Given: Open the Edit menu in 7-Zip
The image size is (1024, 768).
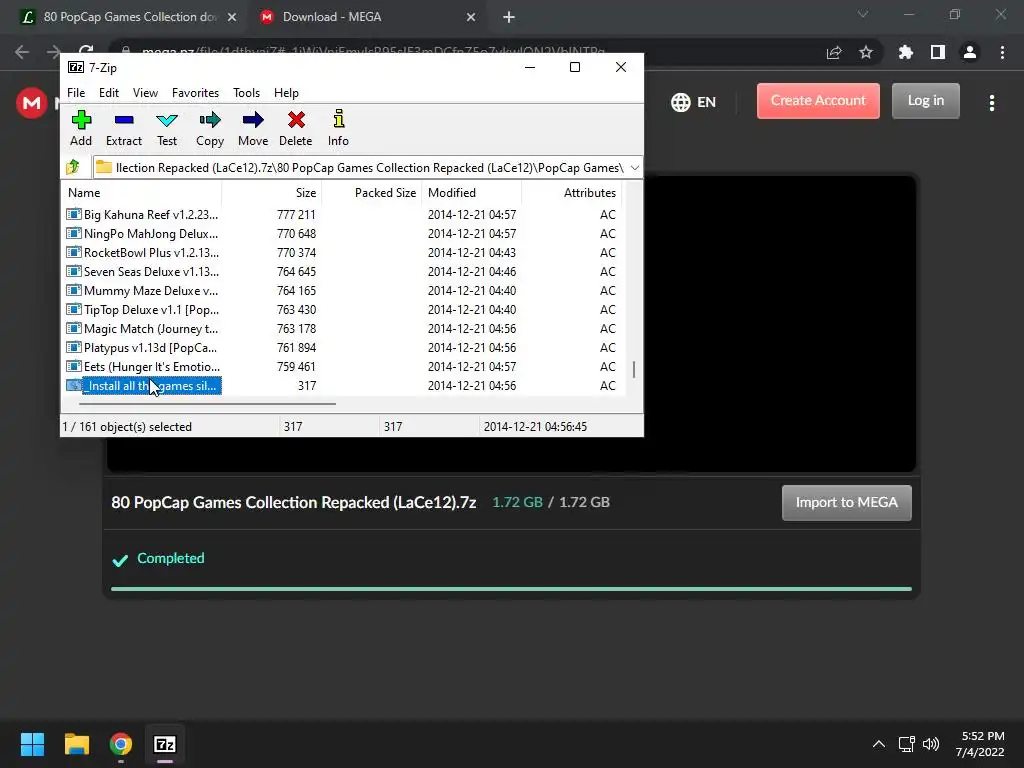Looking at the screenshot, I should click(108, 93).
